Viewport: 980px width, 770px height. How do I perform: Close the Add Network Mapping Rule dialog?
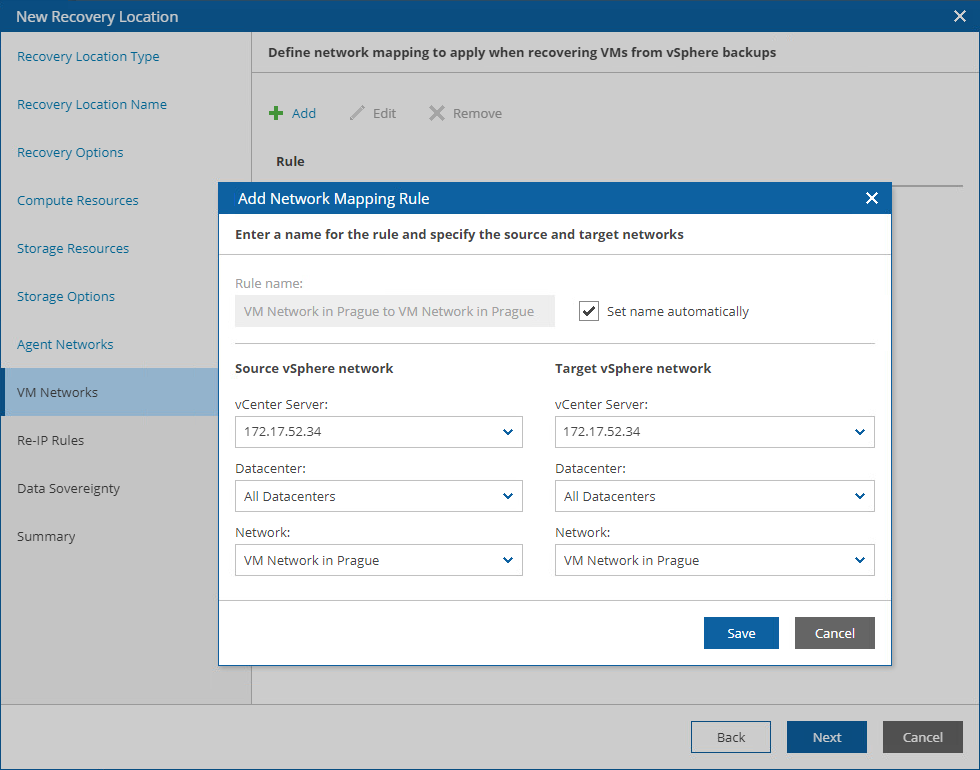[x=871, y=198]
